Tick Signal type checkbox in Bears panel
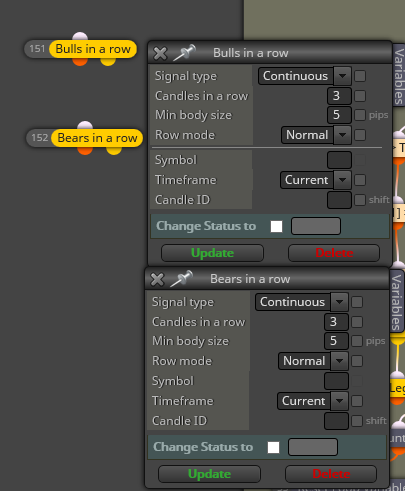405x491 pixels. tap(357, 302)
